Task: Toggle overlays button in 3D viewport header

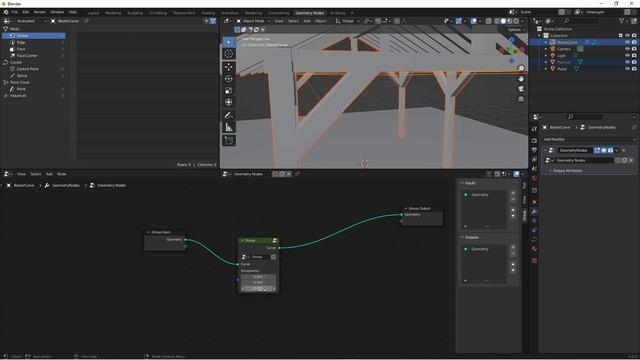Action: pyautogui.click(x=473, y=21)
